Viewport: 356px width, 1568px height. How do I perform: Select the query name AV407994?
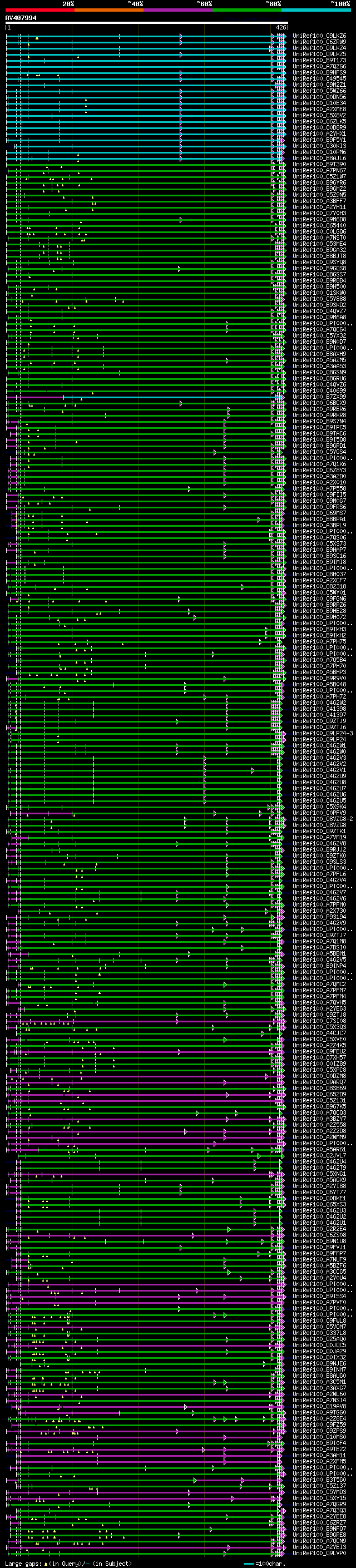pyautogui.click(x=21, y=18)
